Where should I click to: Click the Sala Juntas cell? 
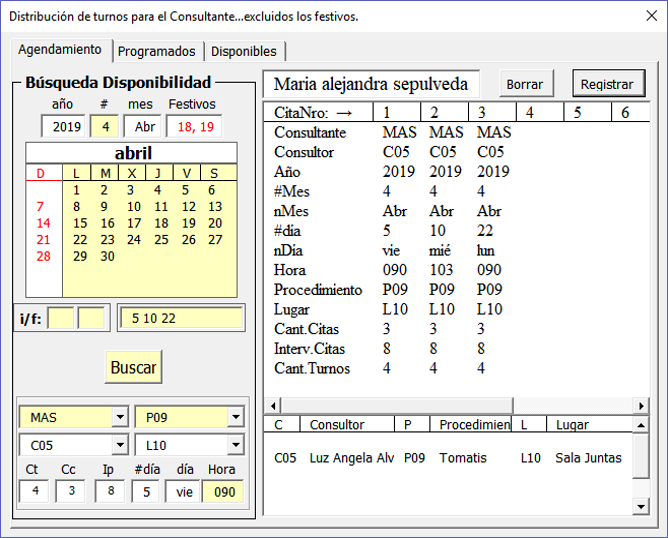coord(588,458)
